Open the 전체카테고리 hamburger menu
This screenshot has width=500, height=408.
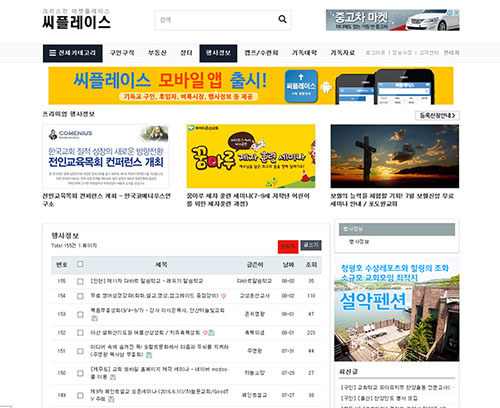pos(72,53)
